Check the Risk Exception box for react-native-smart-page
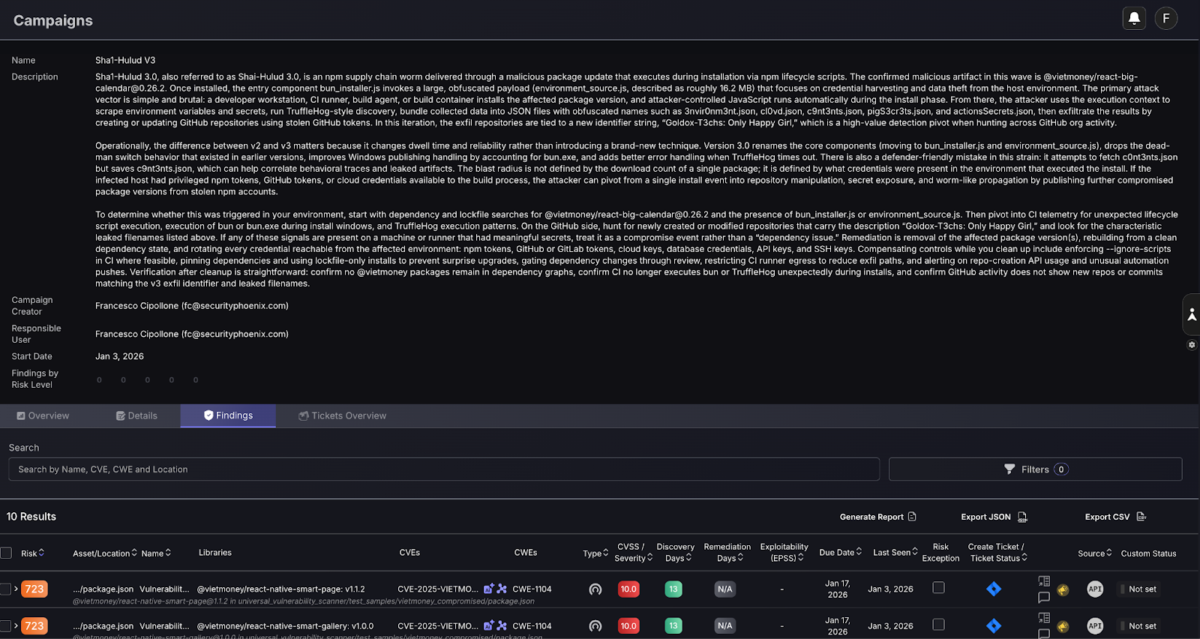Image resolution: width=1200 pixels, height=639 pixels. pos(938,588)
